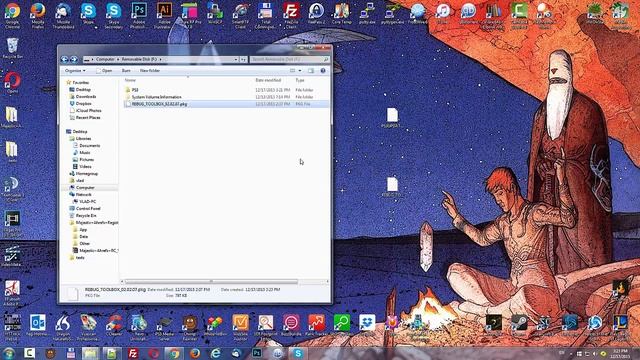
Task: Open Camtasia green C desktop shortcut
Action: [519, 15]
